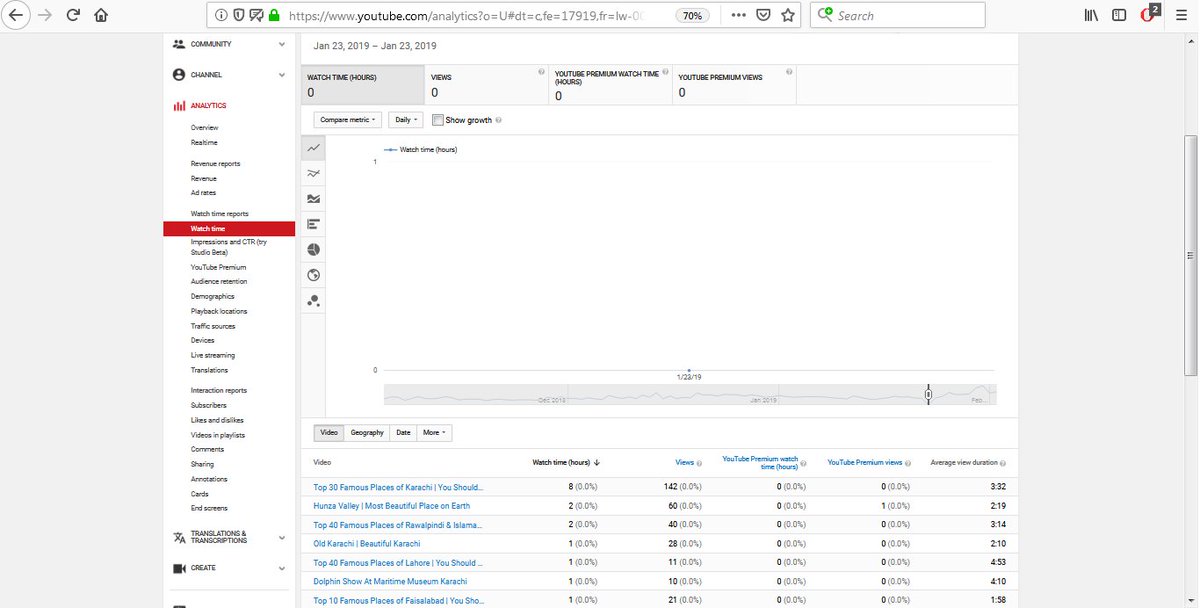
Task: Switch to the Geography tab
Action: (367, 433)
